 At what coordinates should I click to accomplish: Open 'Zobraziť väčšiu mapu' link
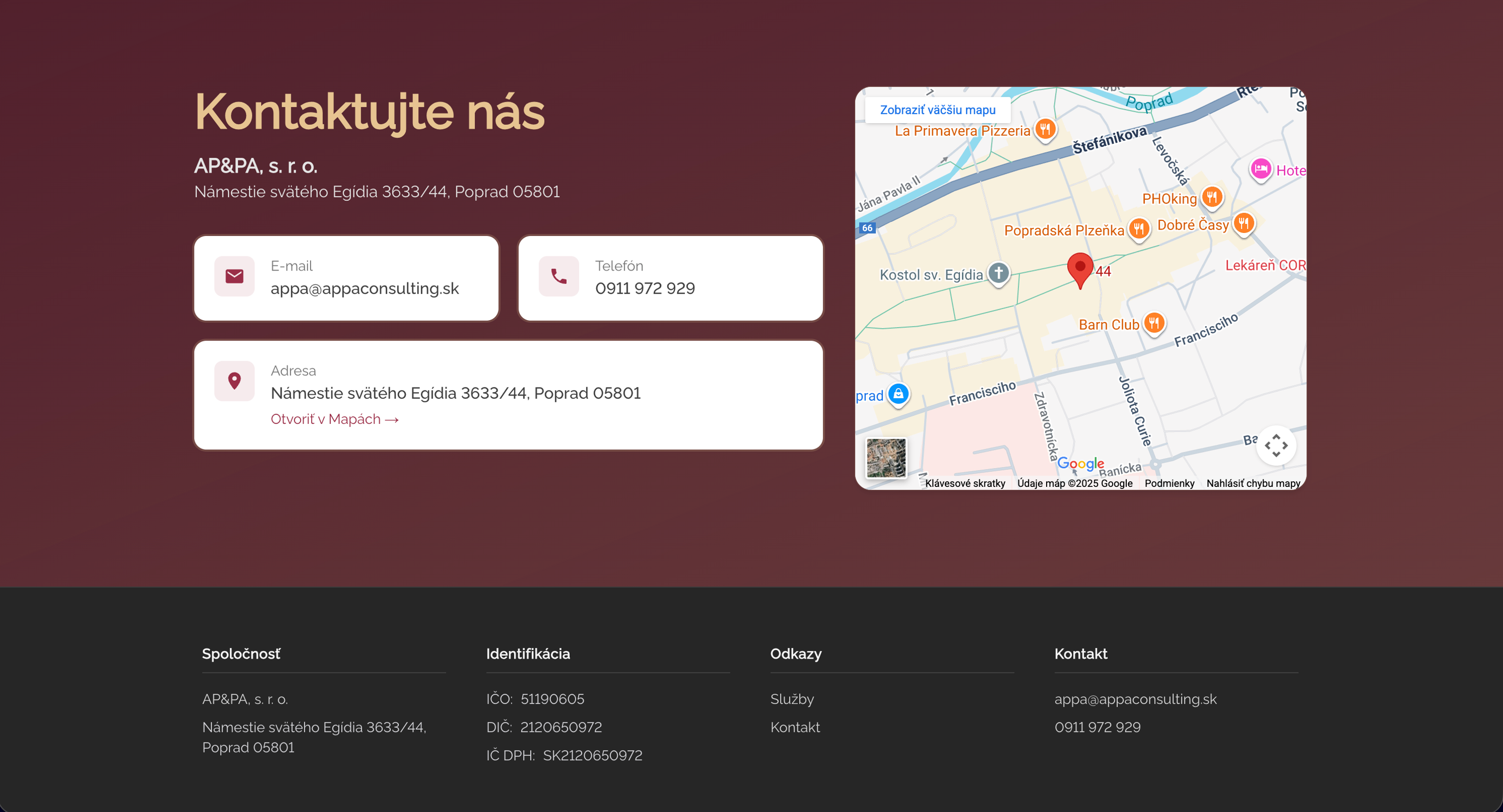[x=937, y=110]
